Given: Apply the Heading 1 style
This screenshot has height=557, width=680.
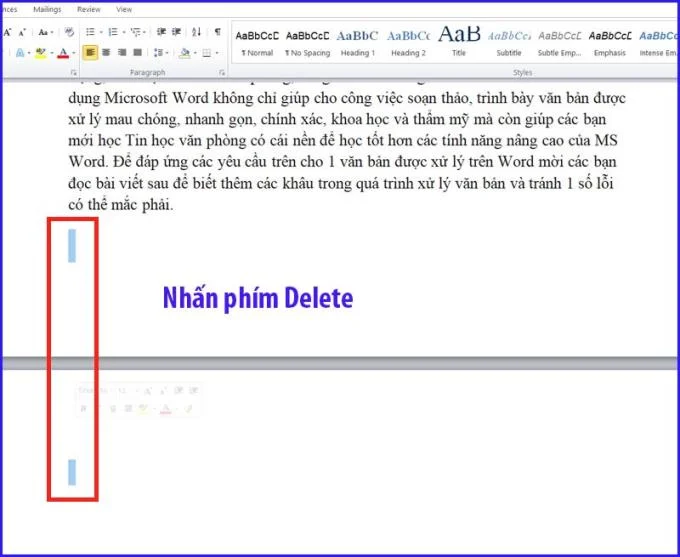Looking at the screenshot, I should [357, 42].
